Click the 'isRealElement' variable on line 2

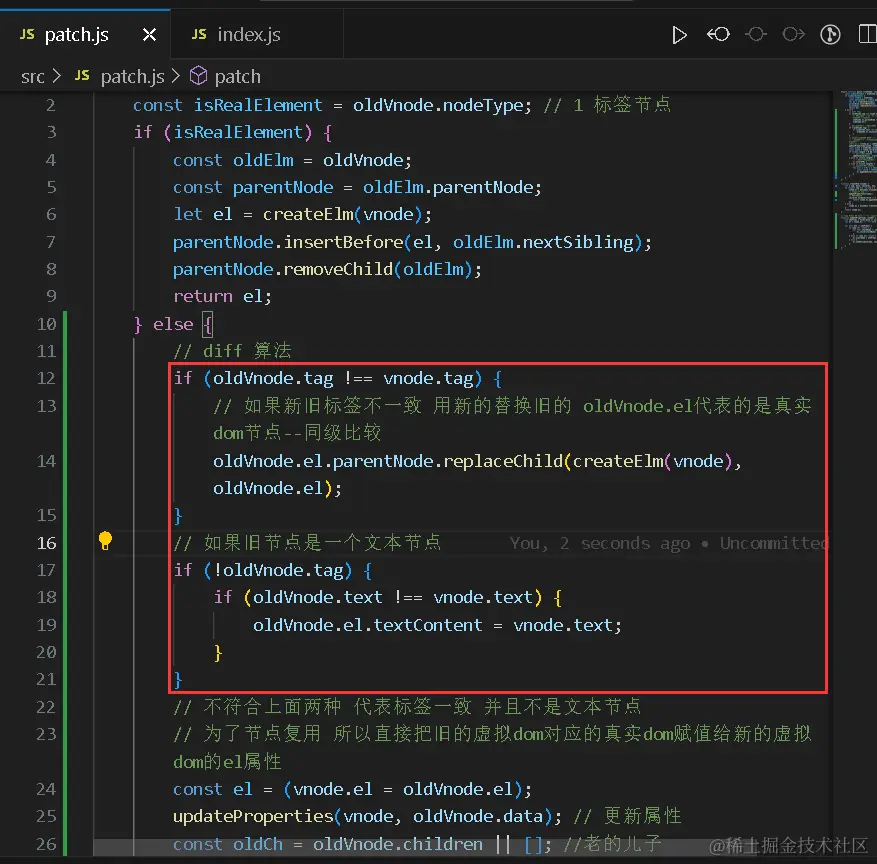258,105
